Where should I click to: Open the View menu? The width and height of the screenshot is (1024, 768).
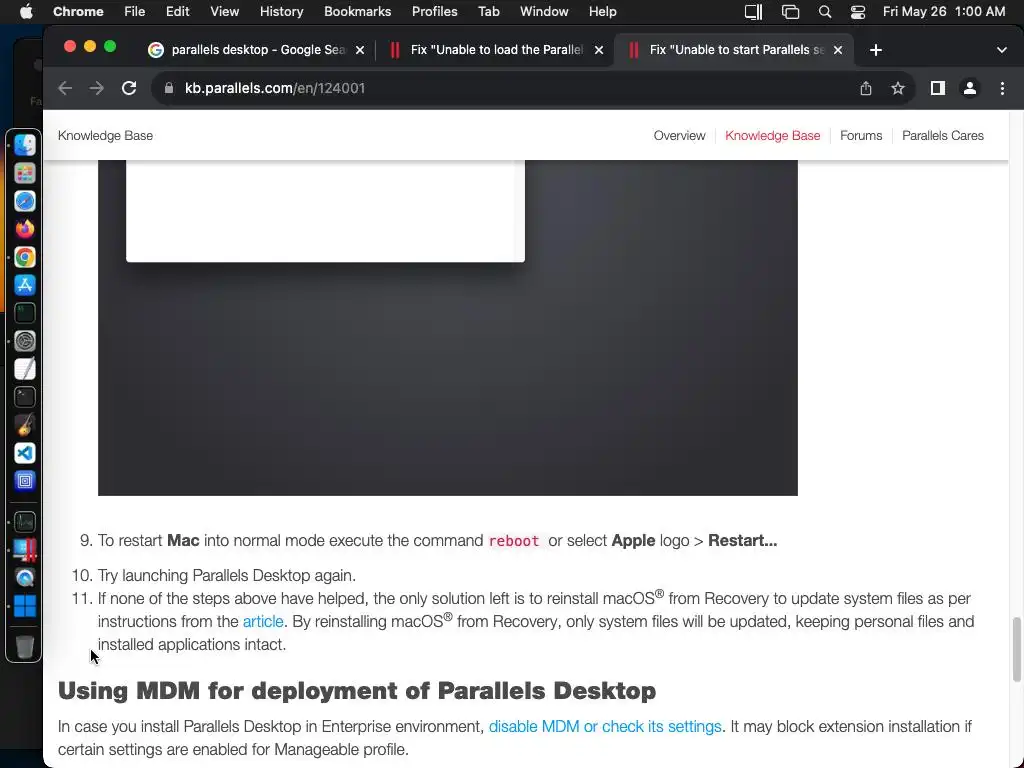[225, 12]
